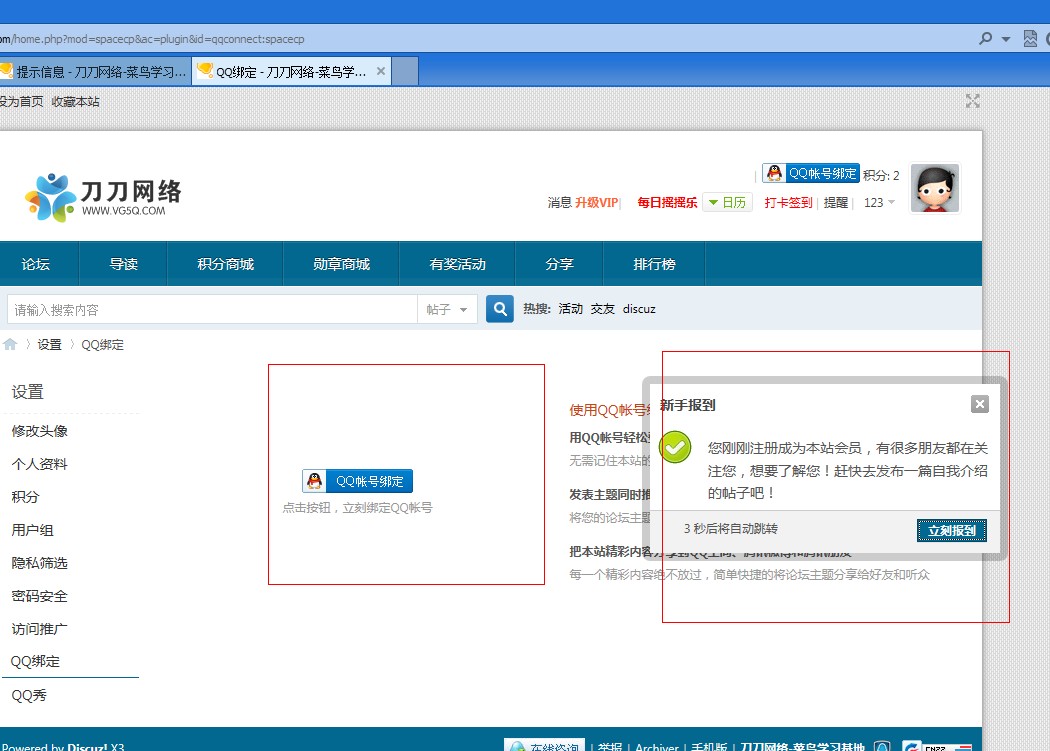The width and height of the screenshot is (1050, 751).
Task: Click the 设为首页 link
Action: [x=21, y=101]
